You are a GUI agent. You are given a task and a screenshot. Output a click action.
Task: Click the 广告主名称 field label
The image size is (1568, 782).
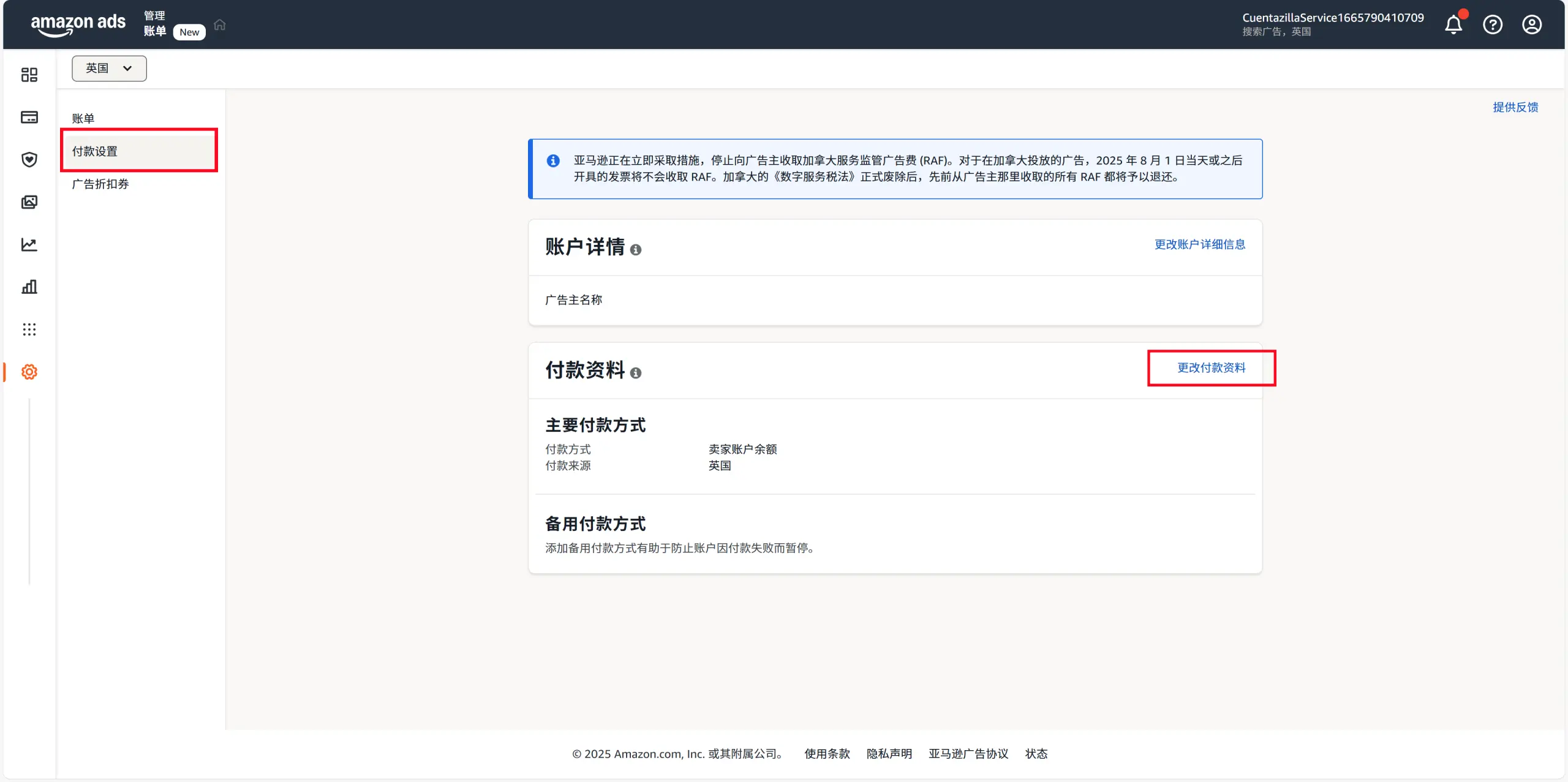tap(573, 300)
